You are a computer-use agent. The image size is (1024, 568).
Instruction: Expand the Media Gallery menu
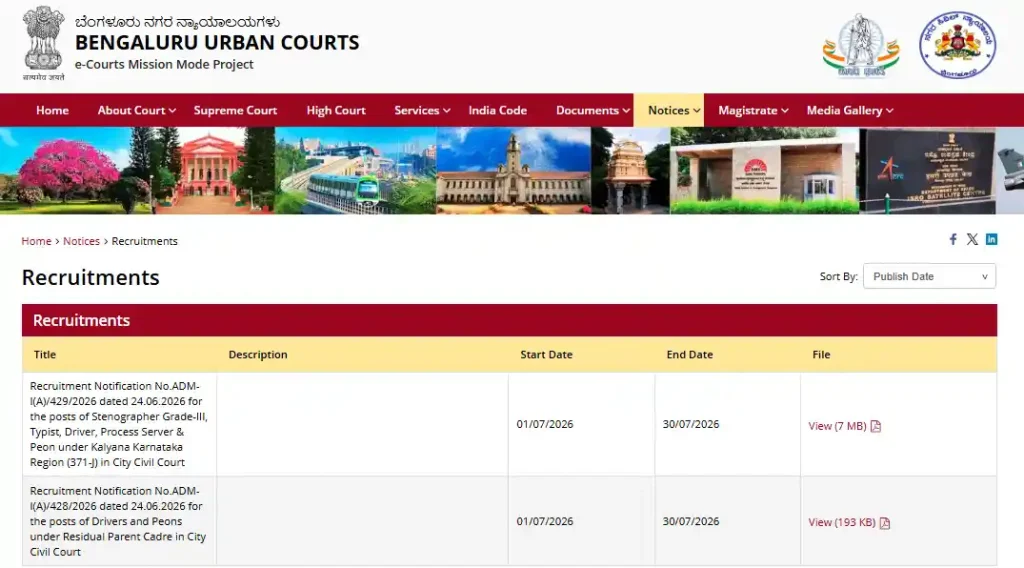point(850,110)
